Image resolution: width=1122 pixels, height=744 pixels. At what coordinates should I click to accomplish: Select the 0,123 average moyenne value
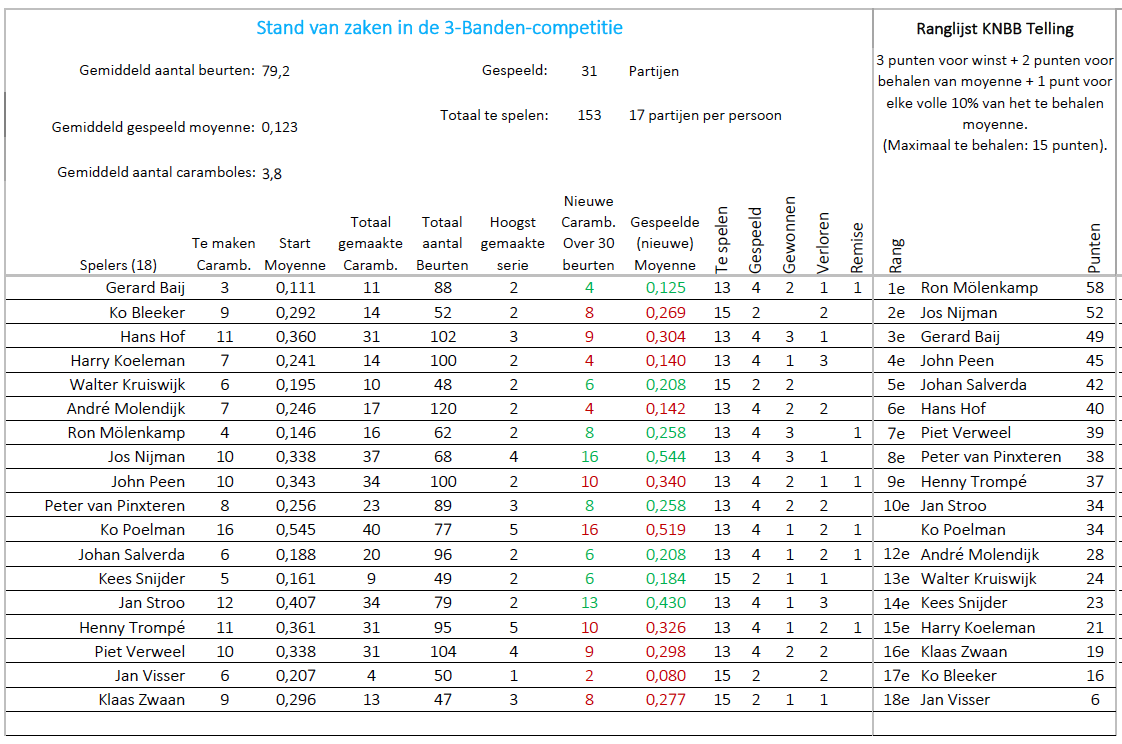pyautogui.click(x=280, y=127)
